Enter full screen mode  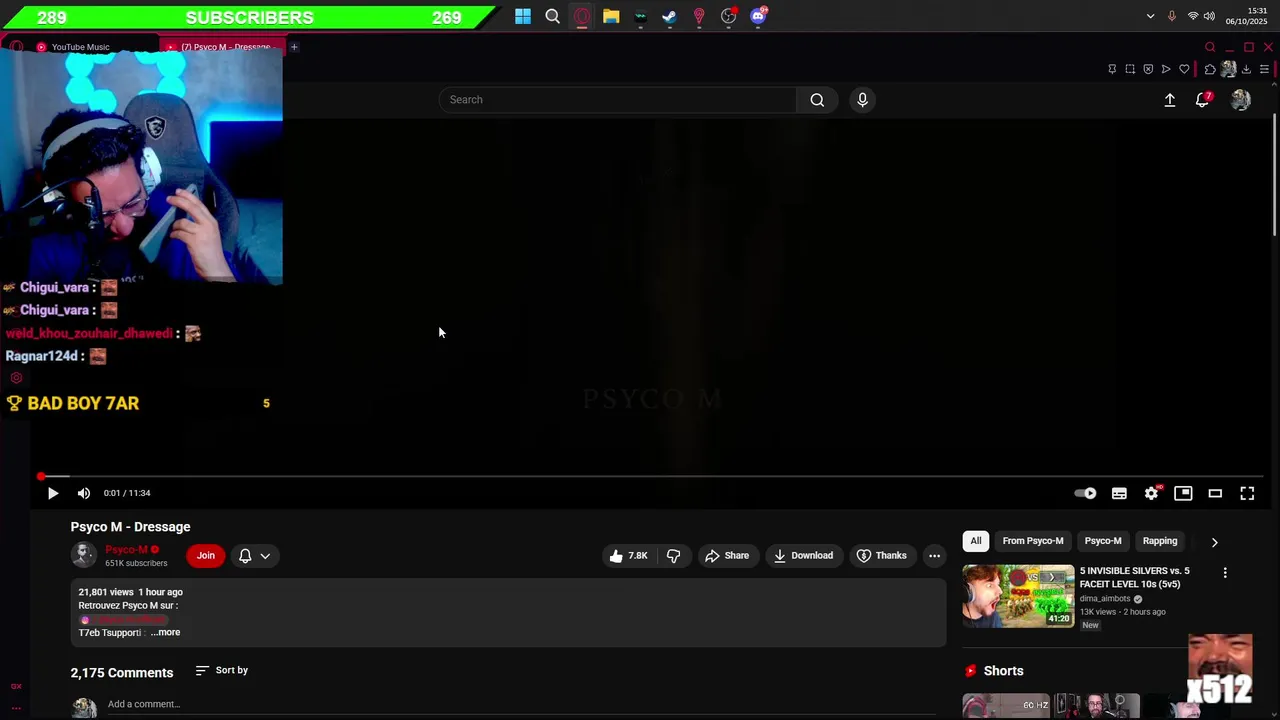pos(1247,493)
